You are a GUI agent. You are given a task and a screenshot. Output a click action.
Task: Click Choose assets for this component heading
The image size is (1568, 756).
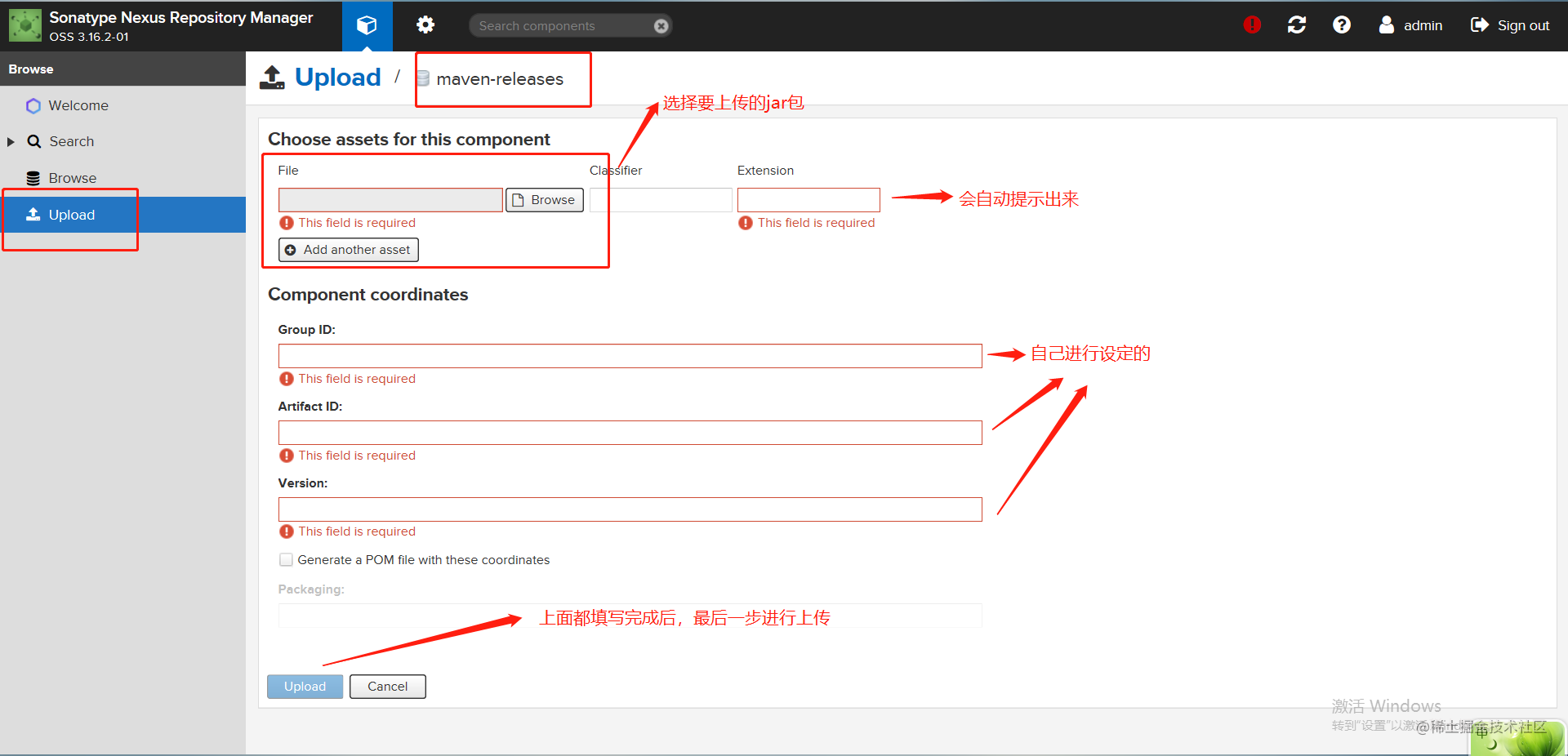click(x=409, y=140)
